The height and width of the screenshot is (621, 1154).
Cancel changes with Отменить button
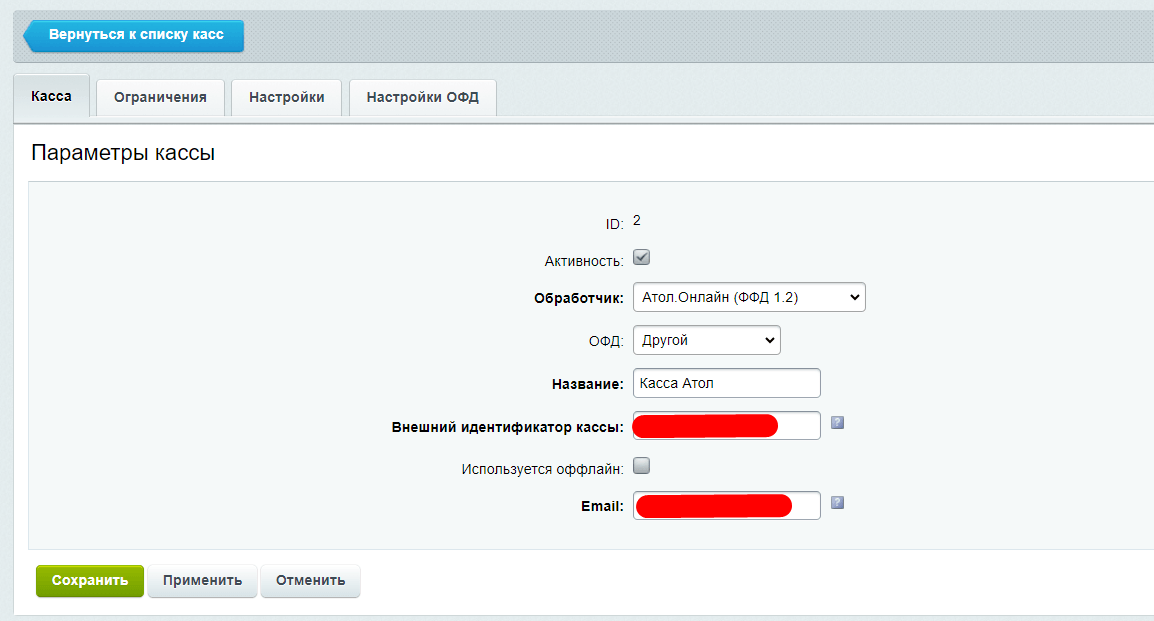point(311,580)
